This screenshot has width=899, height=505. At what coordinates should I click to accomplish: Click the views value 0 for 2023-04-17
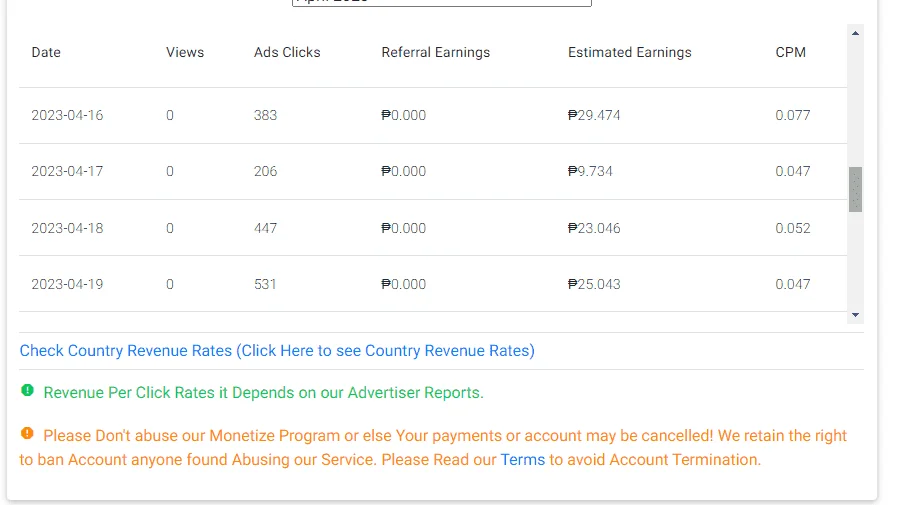tap(170, 171)
